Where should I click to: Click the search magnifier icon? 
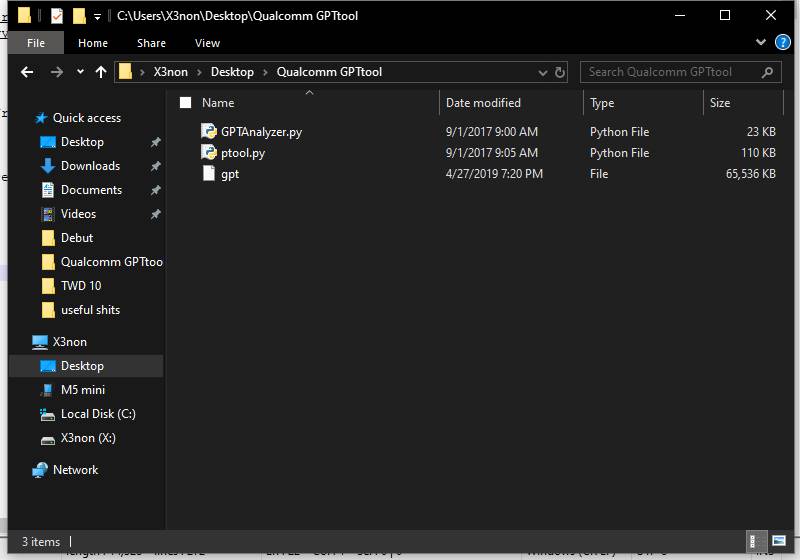coord(767,72)
